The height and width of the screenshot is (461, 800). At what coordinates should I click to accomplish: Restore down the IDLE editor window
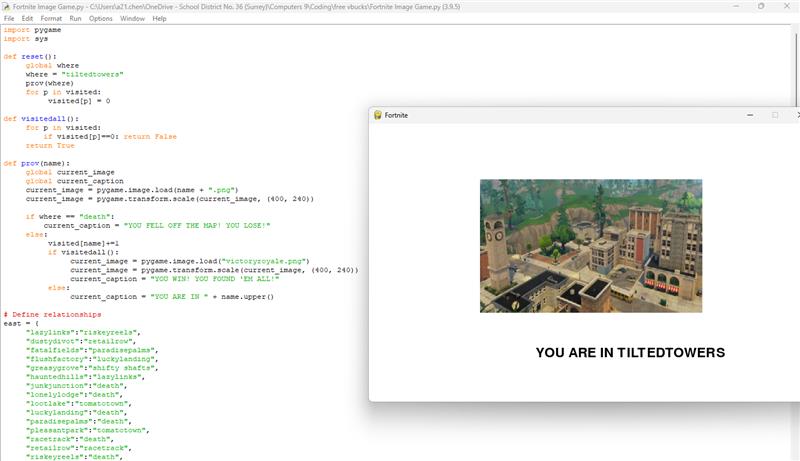tap(761, 6)
